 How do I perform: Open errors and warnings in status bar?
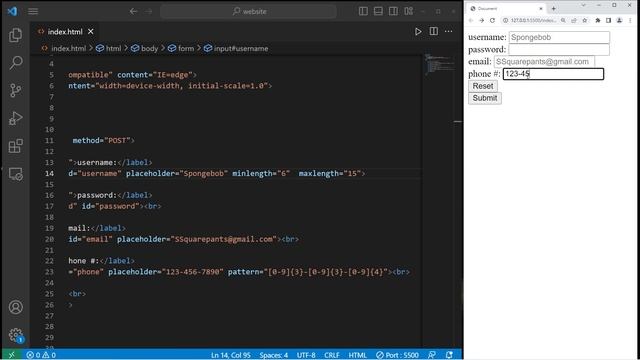pos(41,355)
